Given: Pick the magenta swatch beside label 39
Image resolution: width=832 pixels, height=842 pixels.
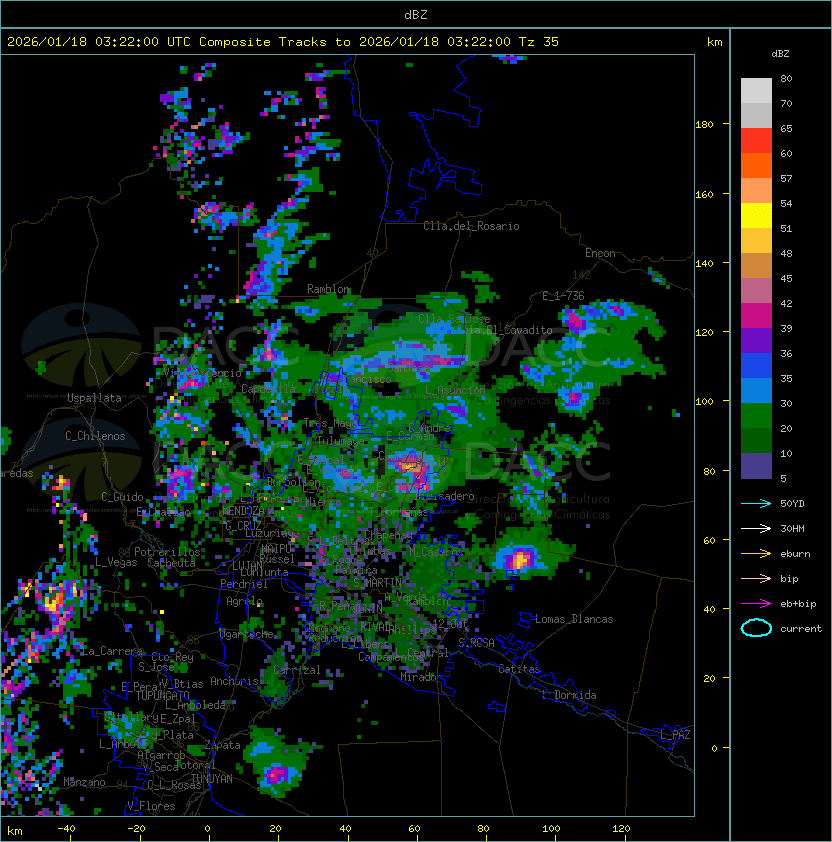Looking at the screenshot, I should [756, 316].
